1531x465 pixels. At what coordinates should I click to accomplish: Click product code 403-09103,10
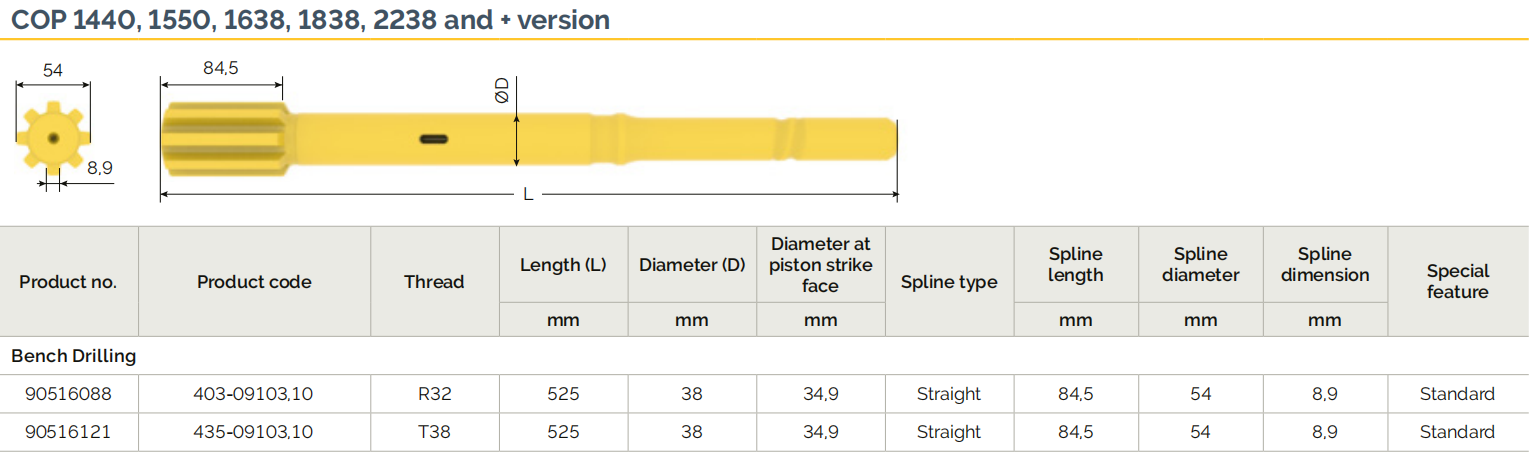pyautogui.click(x=253, y=394)
